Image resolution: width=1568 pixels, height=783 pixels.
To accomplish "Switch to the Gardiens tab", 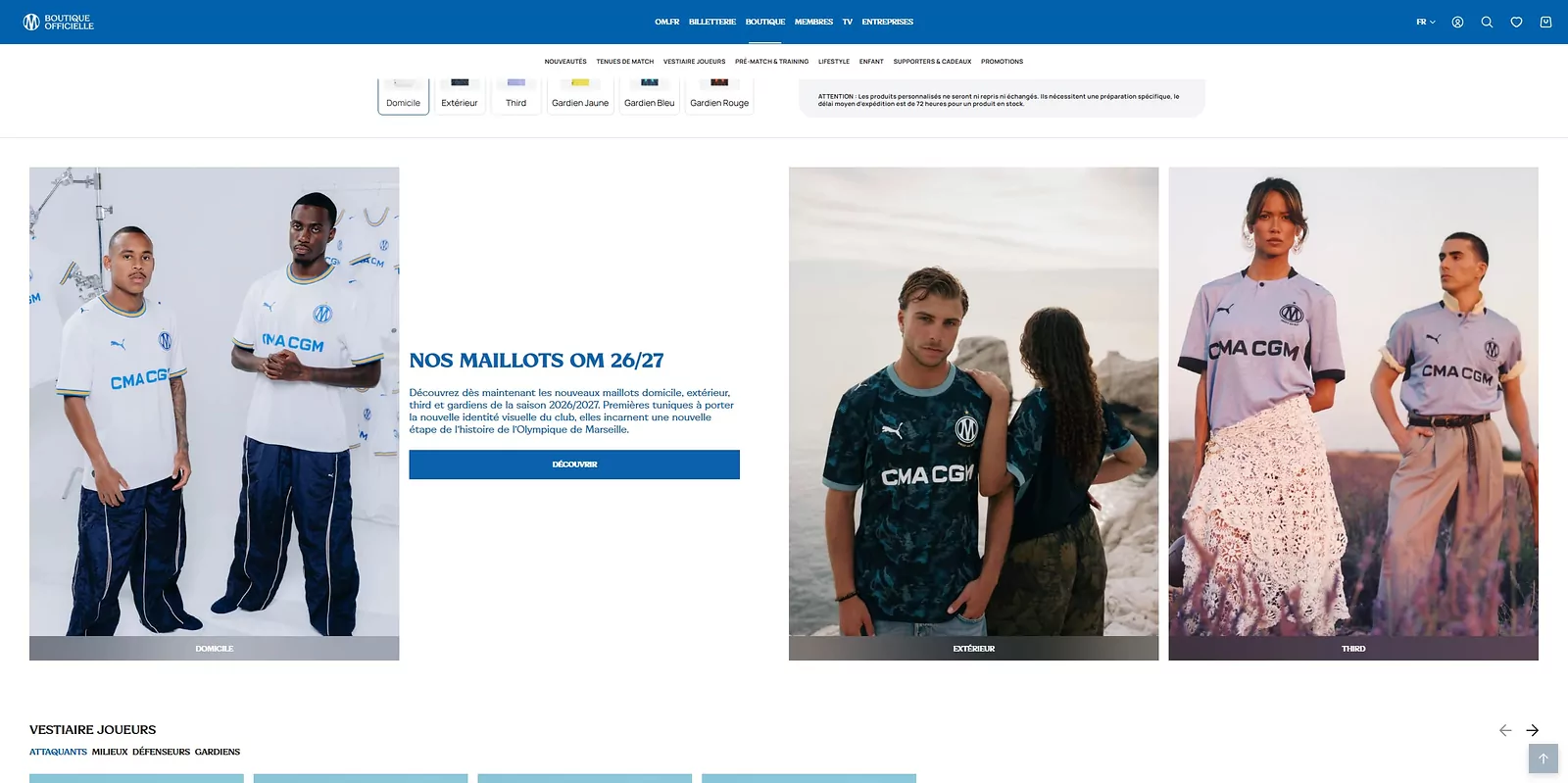I will point(218,752).
